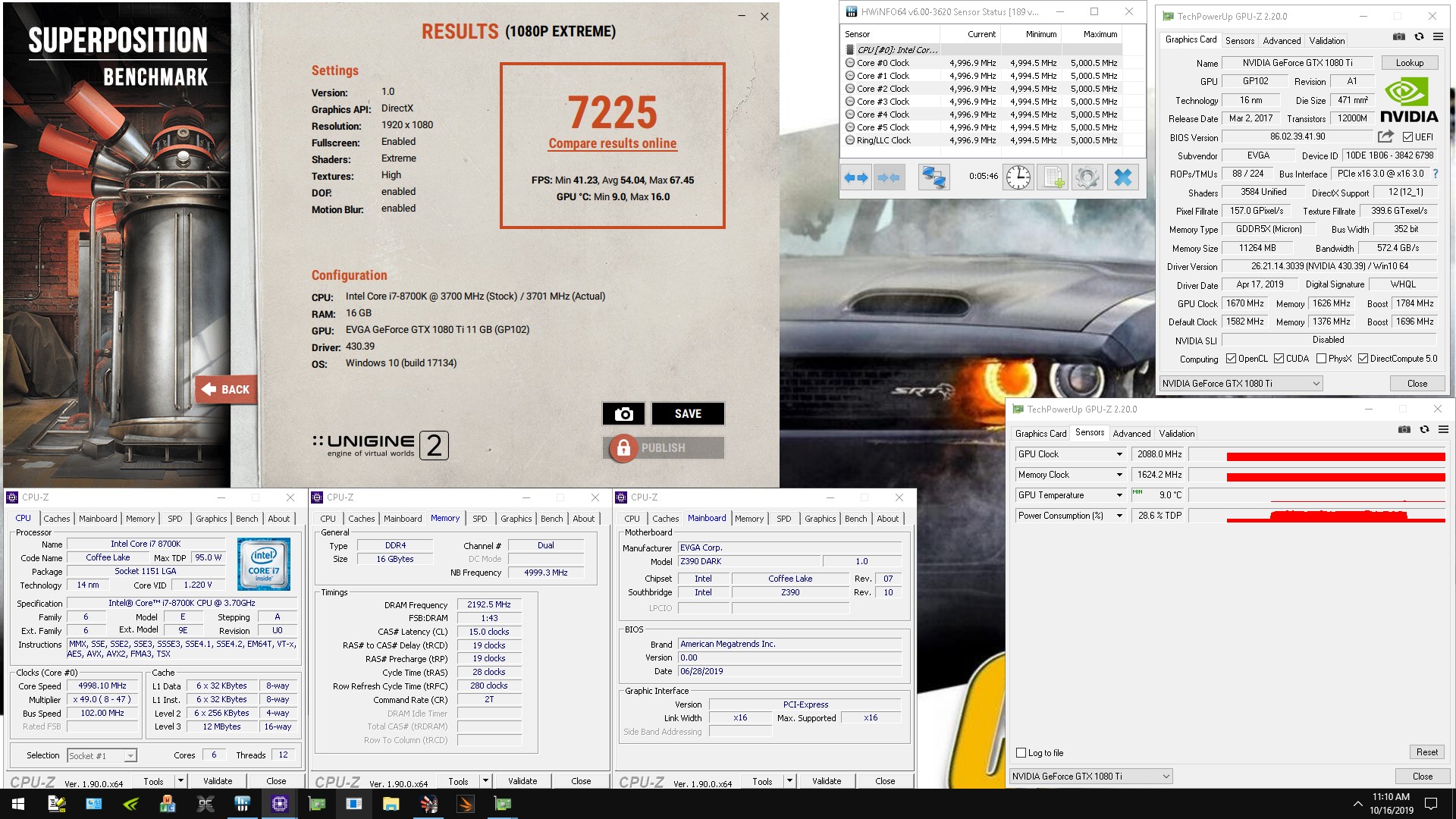
Task: Open Graphics tab in the right CPU-Z window
Action: tap(820, 519)
